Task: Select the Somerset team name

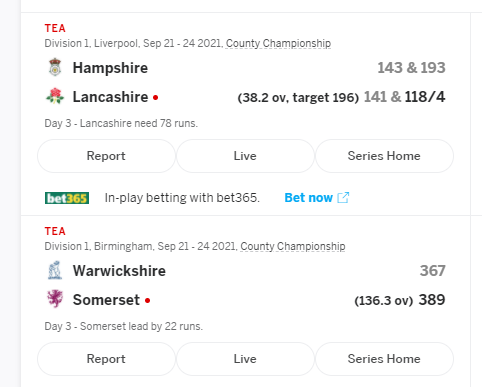Action: click(x=106, y=300)
